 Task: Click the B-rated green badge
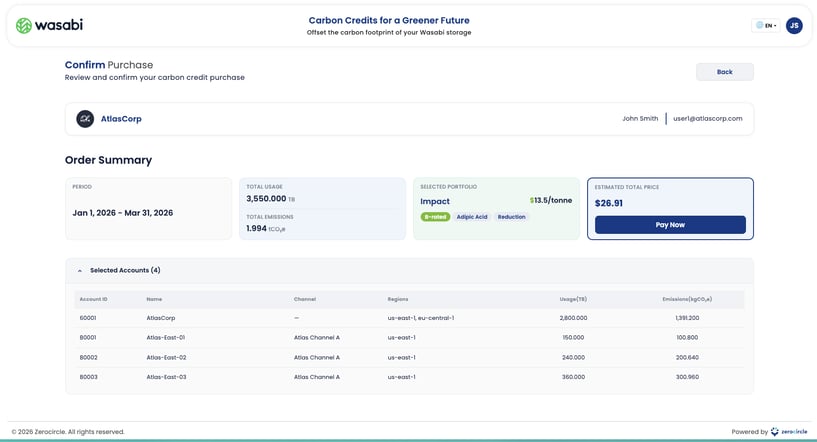pyautogui.click(x=435, y=217)
